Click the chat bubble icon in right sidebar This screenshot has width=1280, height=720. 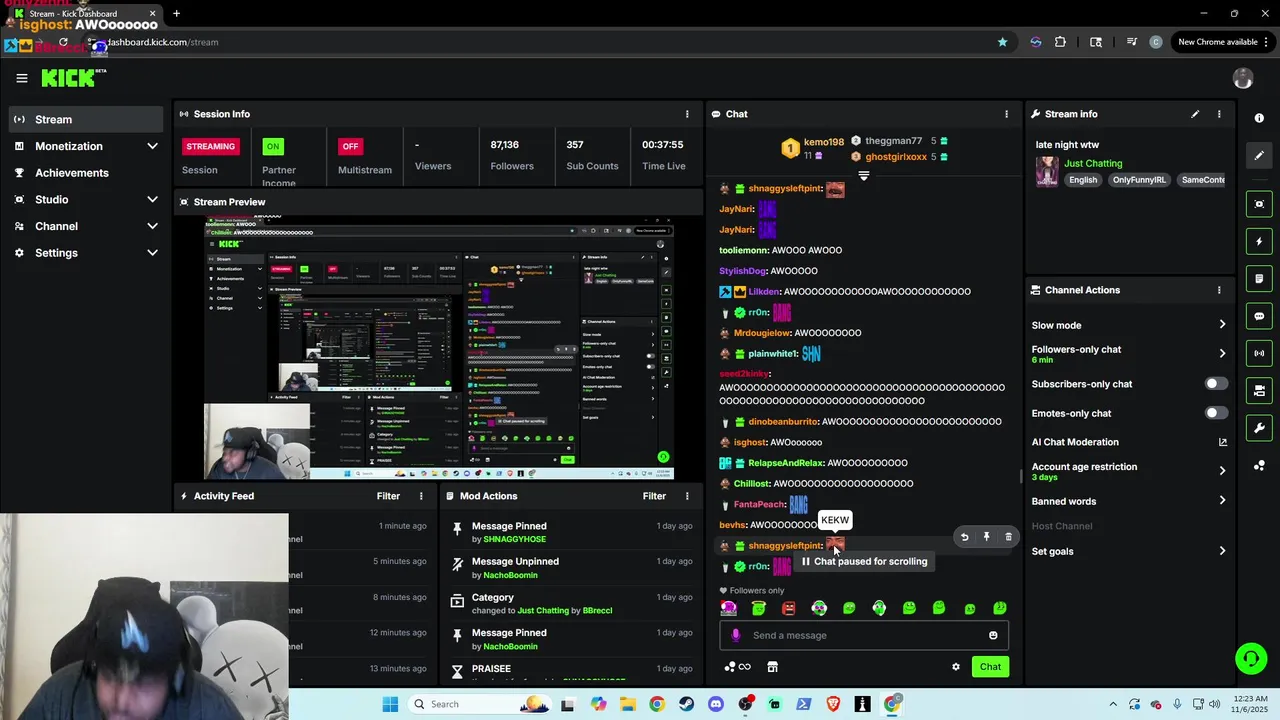1259,316
